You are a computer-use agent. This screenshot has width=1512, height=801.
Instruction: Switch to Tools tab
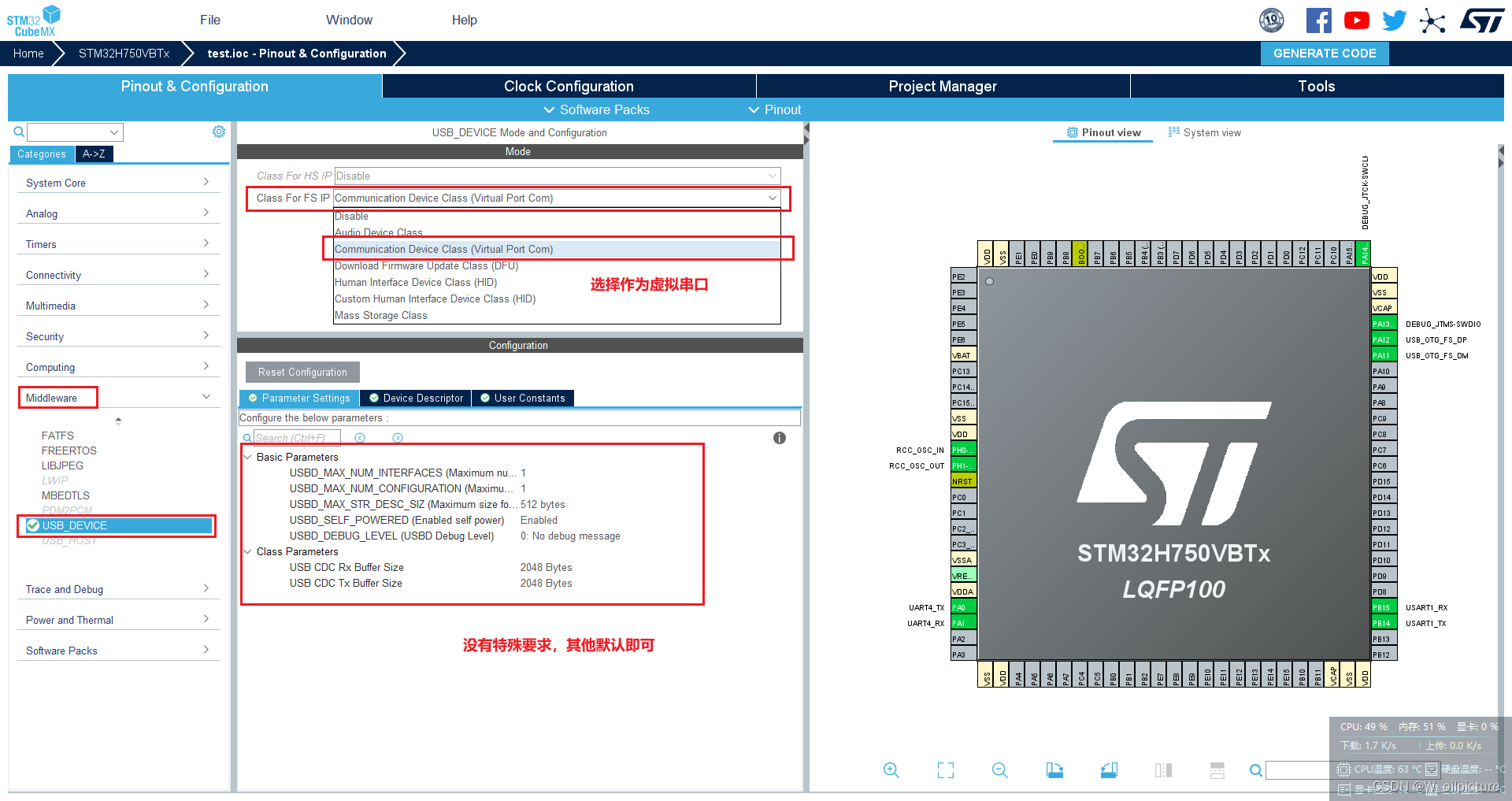click(x=1317, y=86)
